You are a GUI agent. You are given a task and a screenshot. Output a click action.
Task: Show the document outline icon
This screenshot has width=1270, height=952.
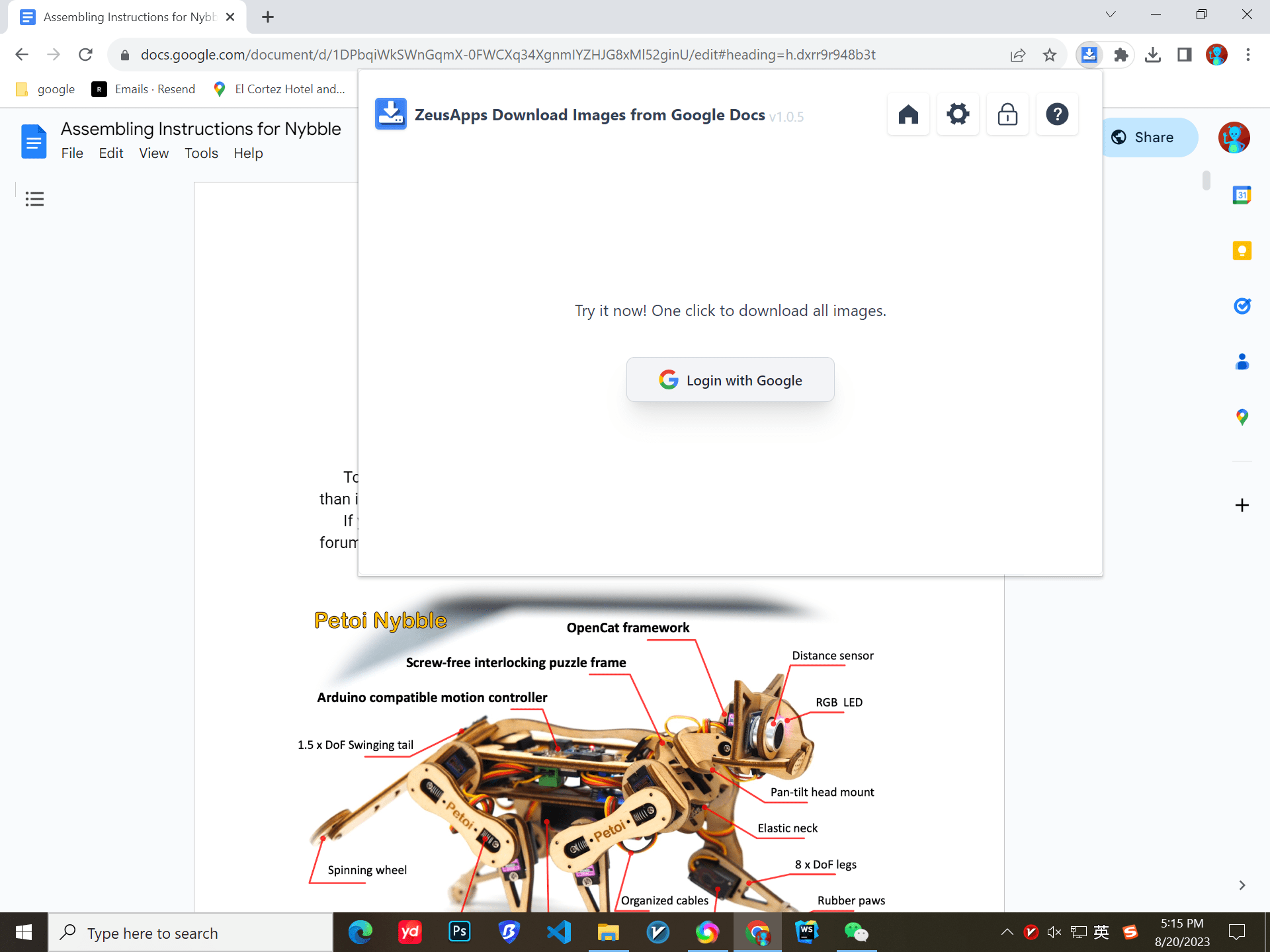34,199
